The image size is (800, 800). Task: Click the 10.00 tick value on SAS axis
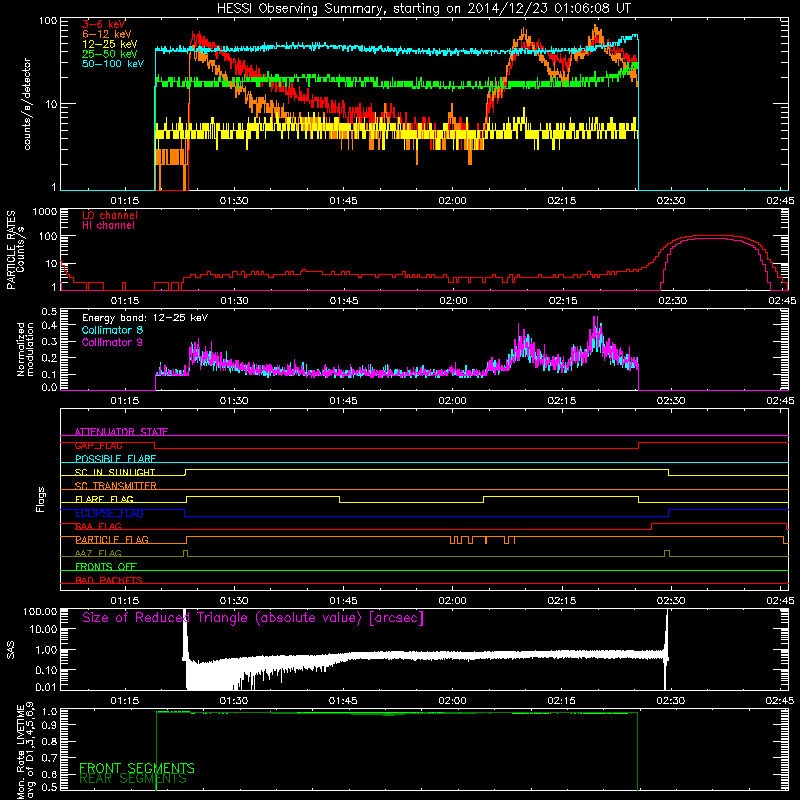point(43,629)
